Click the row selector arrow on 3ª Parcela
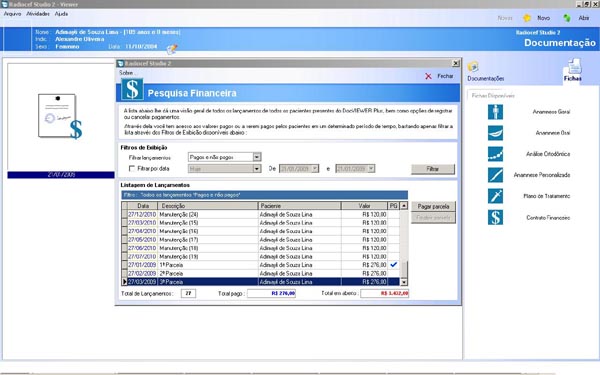This screenshot has width=600, height=375. [x=124, y=282]
